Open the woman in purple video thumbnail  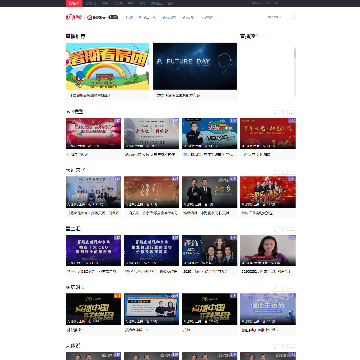tap(268, 250)
